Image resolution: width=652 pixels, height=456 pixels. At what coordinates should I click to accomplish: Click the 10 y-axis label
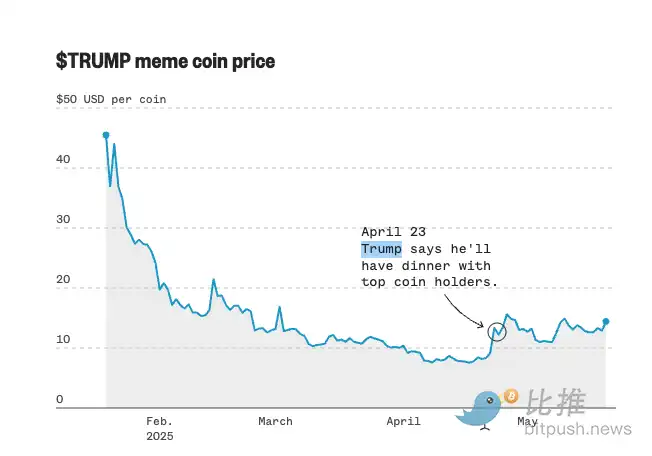(x=63, y=339)
